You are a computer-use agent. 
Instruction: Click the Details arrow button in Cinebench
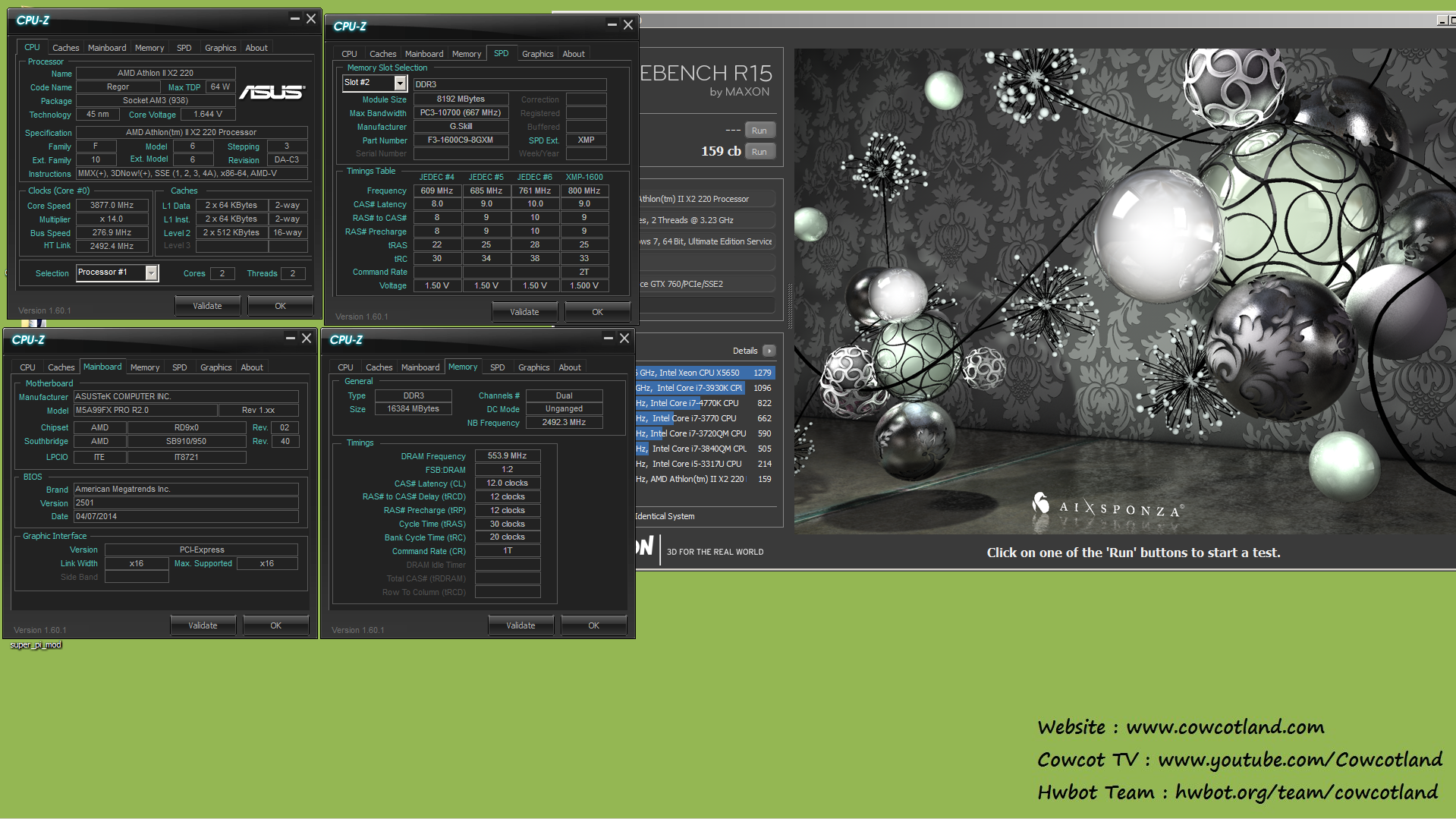coord(769,351)
